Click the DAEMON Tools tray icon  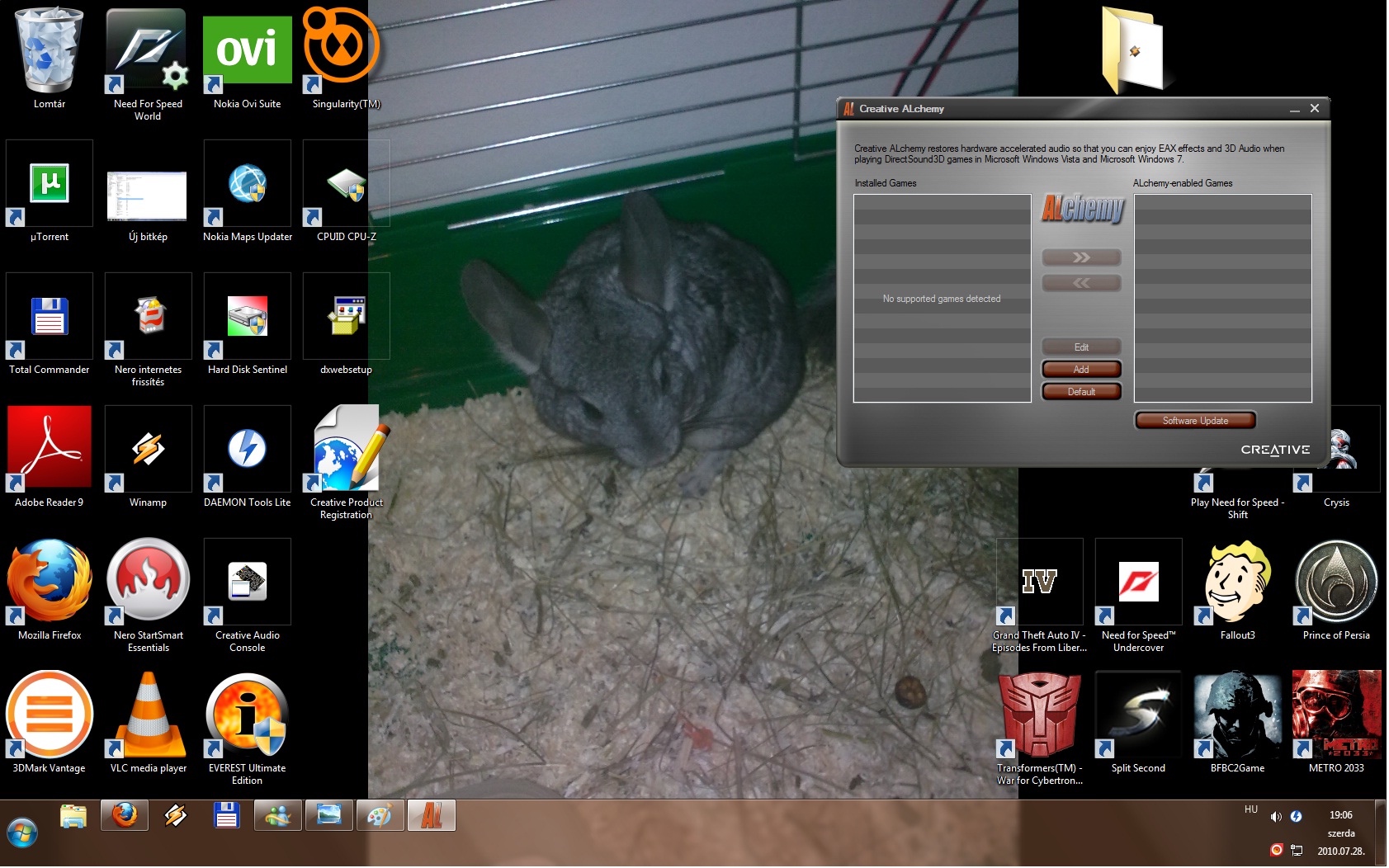click(x=1297, y=817)
